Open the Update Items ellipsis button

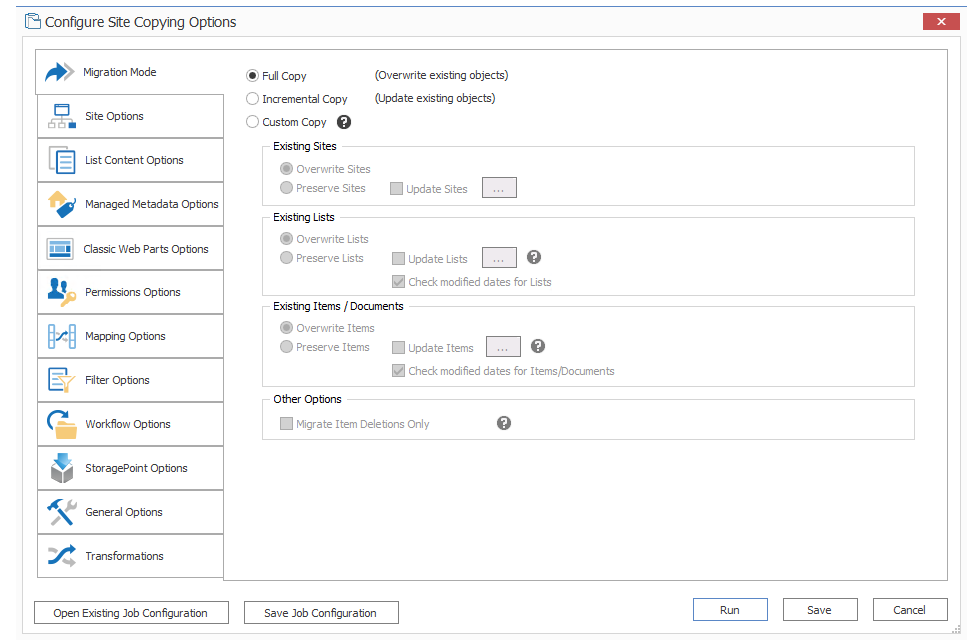click(x=503, y=347)
